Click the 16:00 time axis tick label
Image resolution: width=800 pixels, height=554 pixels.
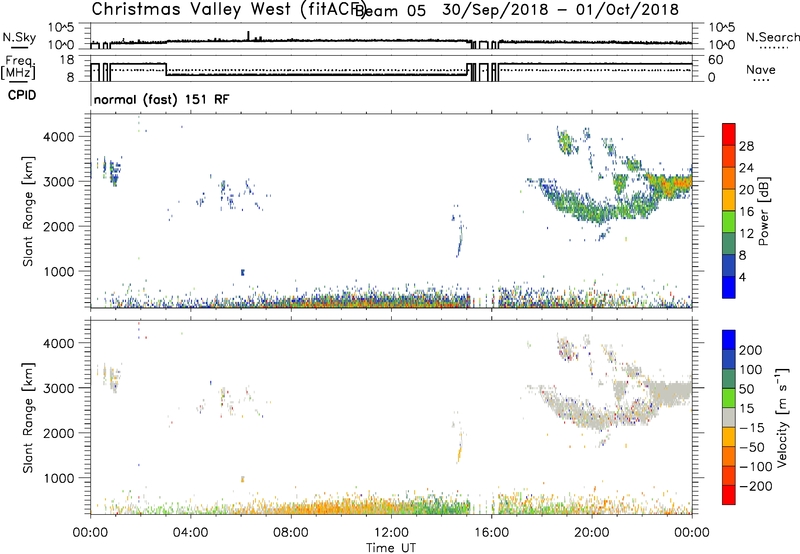[491, 533]
